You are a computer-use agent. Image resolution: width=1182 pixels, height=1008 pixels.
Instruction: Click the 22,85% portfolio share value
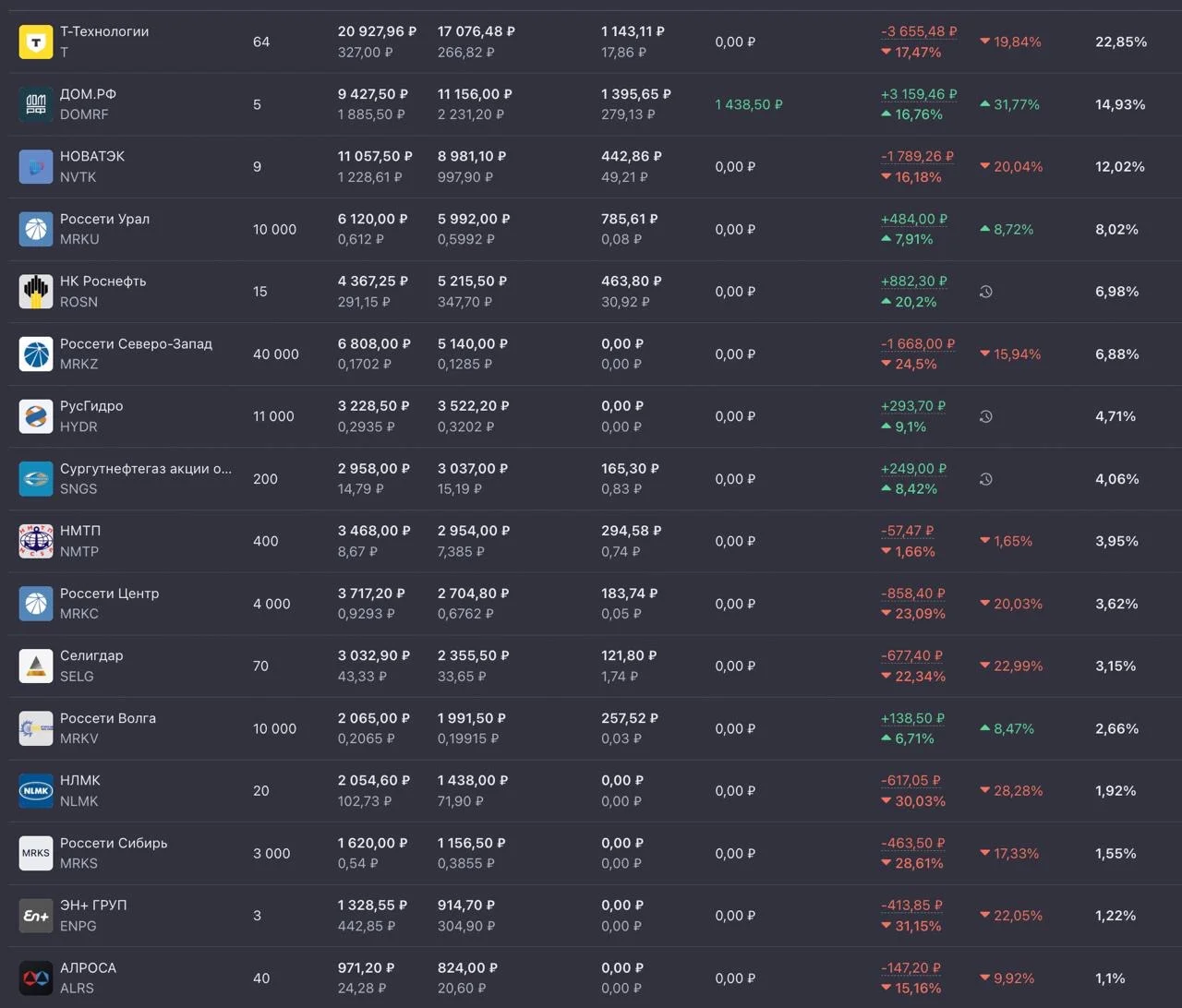click(x=1121, y=42)
